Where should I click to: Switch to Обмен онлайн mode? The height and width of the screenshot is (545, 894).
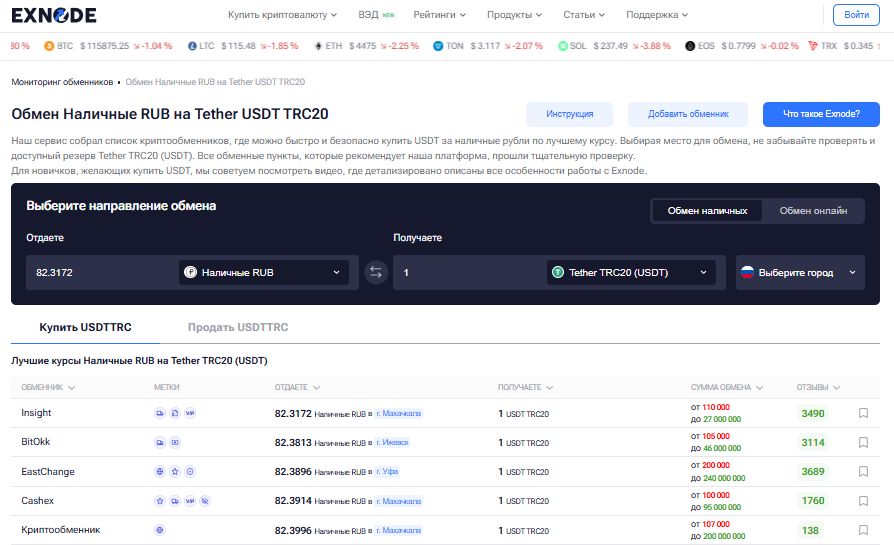813,211
